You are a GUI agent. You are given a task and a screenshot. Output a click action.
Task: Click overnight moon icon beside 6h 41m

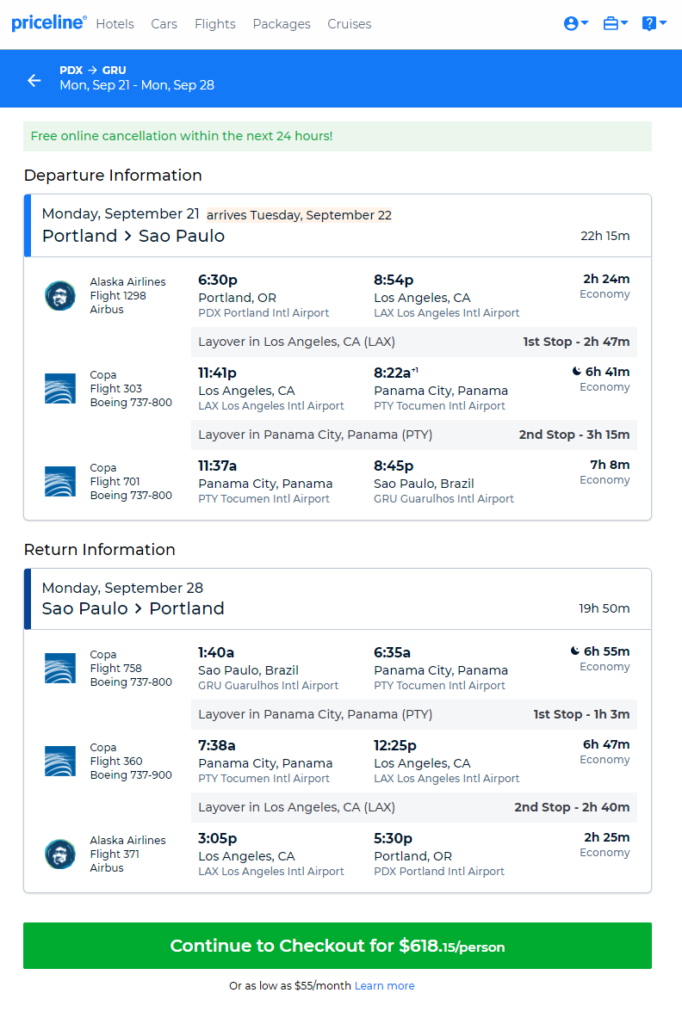coord(576,372)
